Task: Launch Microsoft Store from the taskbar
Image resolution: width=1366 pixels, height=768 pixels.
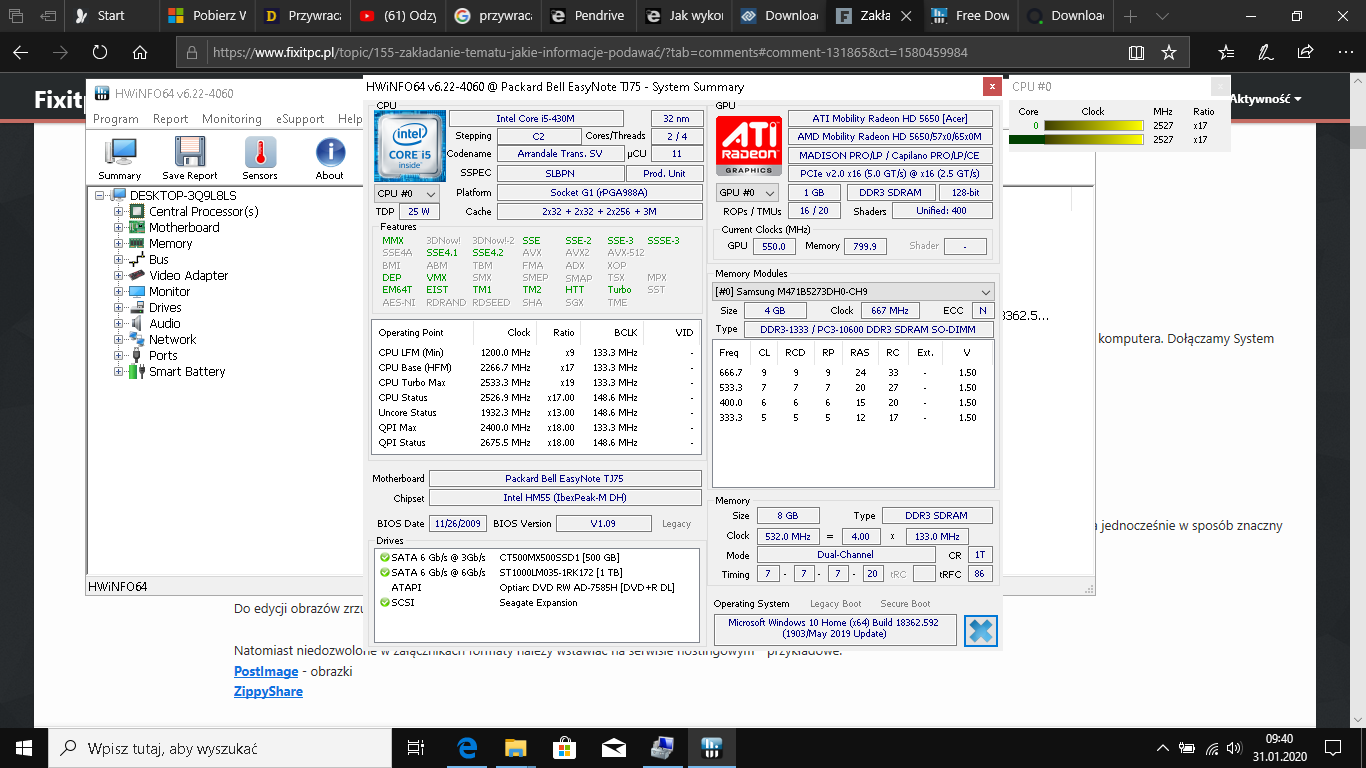Action: [563, 748]
